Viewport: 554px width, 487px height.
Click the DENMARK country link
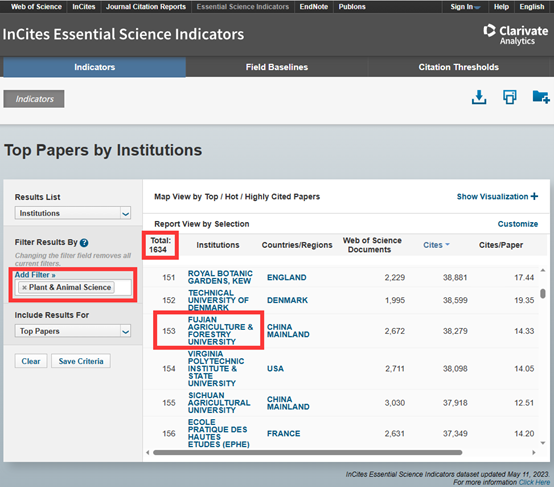tap(287, 300)
